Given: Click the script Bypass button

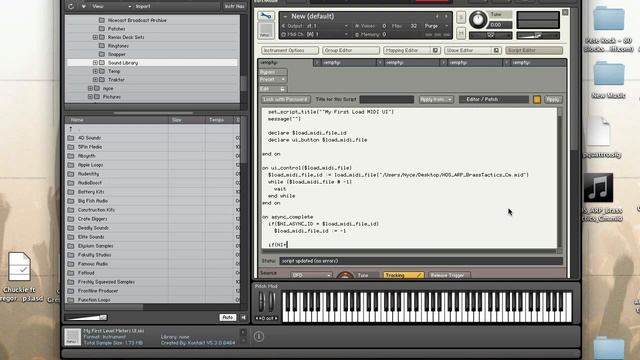Looking at the screenshot, I should (273, 72).
